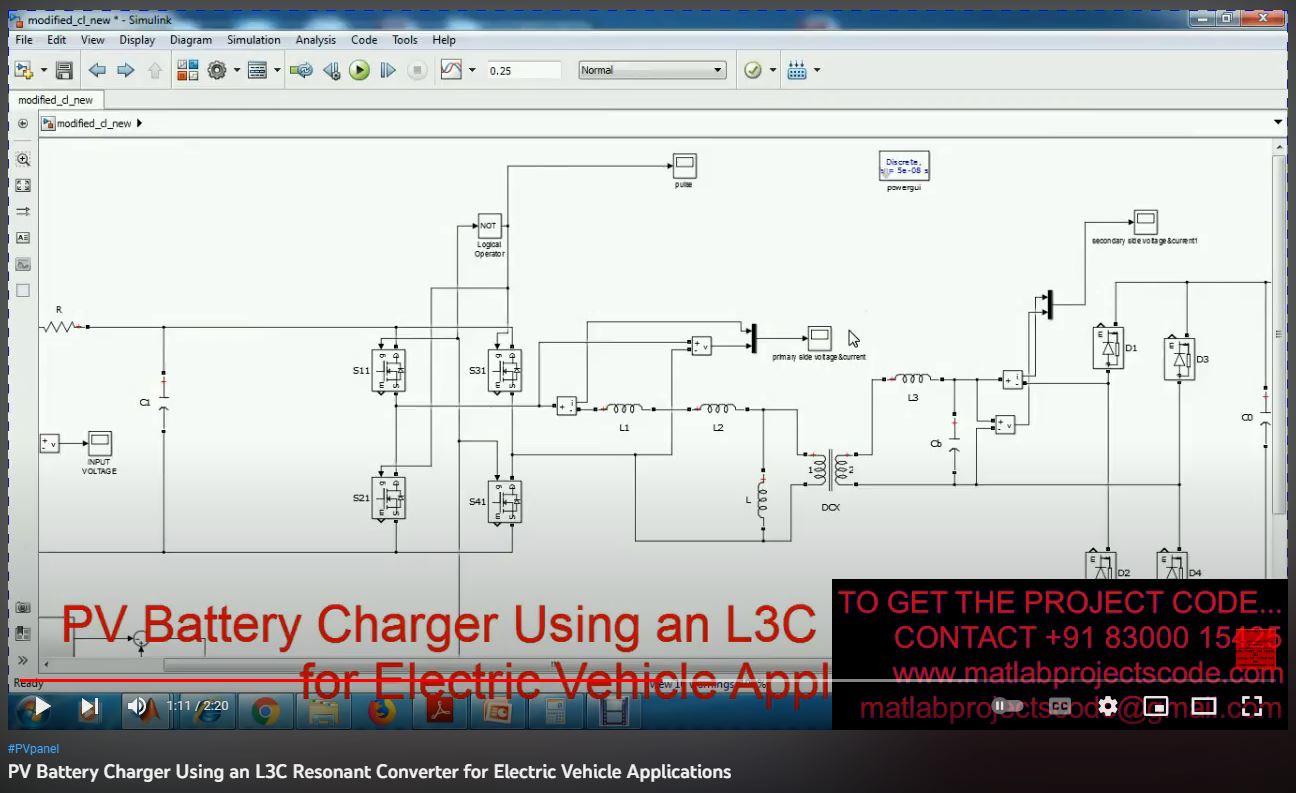Navigate forward with the right arrow icon
The width and height of the screenshot is (1296, 793).
click(x=126, y=70)
